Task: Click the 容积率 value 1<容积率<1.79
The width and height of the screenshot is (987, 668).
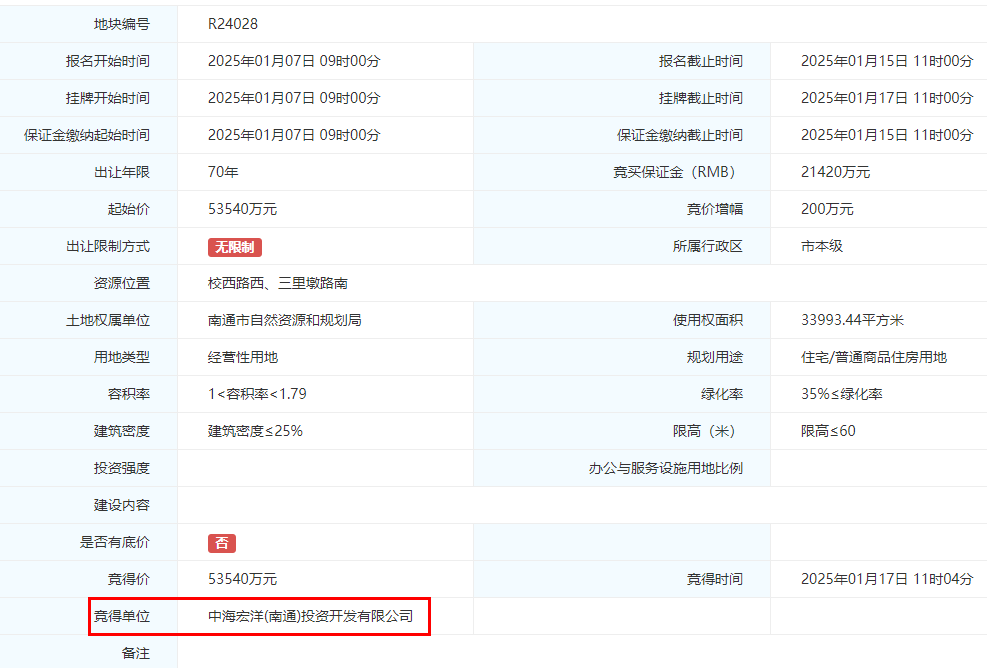Action: point(257,394)
